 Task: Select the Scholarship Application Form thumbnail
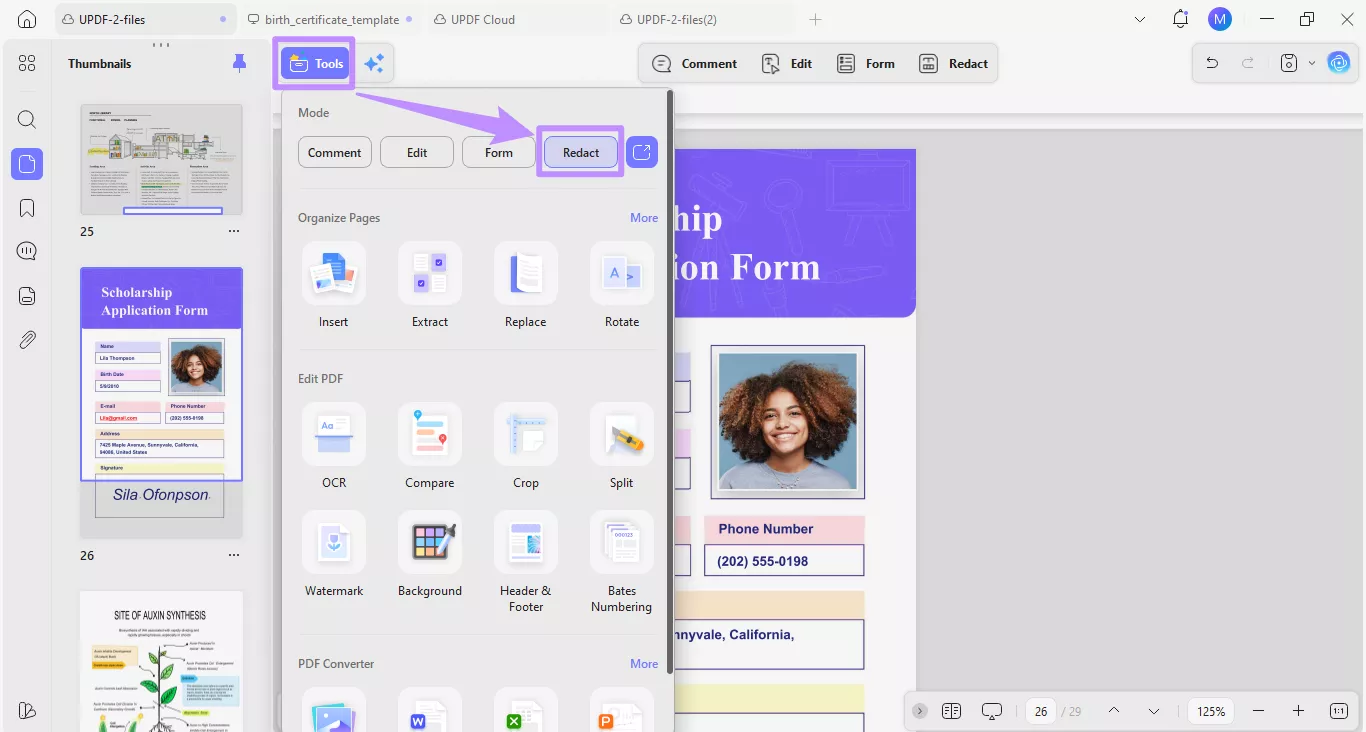[161, 403]
